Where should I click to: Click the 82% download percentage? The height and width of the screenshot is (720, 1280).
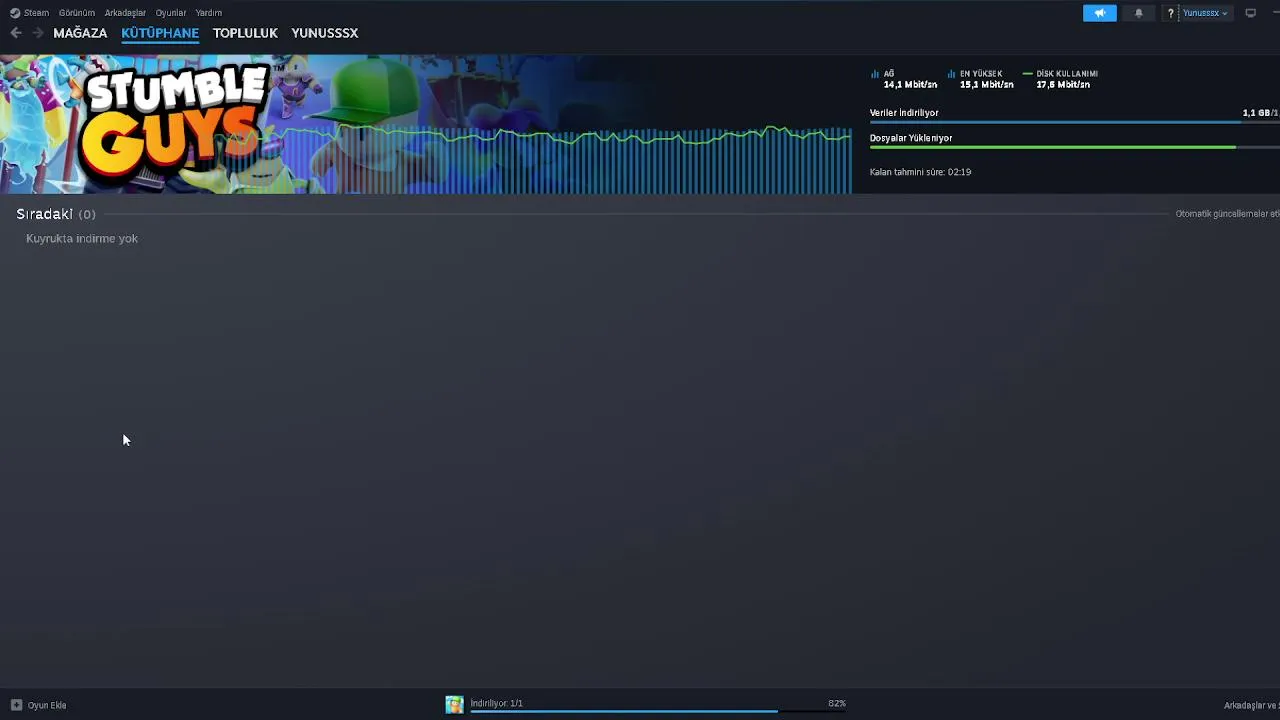point(837,703)
